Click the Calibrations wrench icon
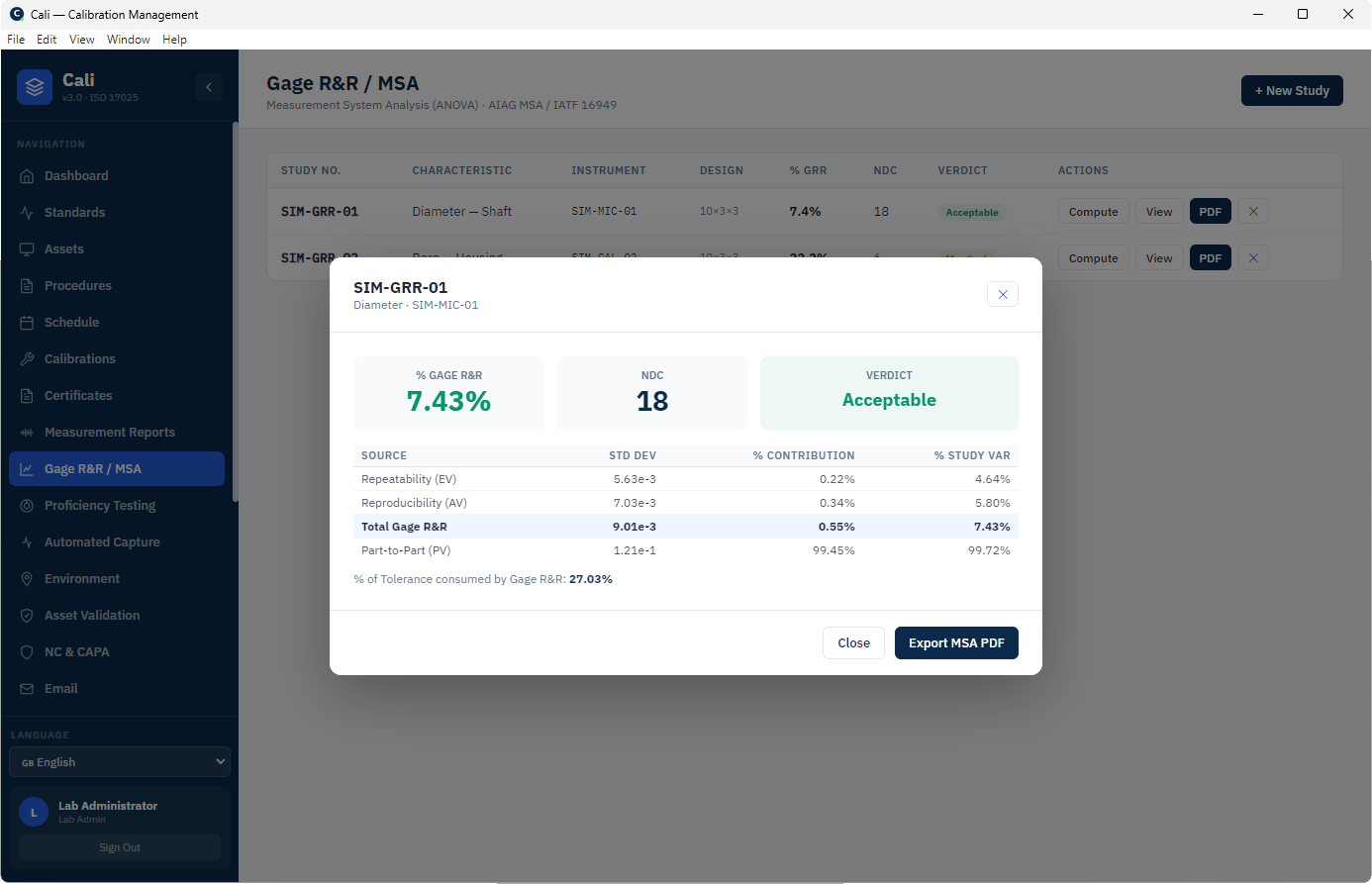 [x=27, y=359]
